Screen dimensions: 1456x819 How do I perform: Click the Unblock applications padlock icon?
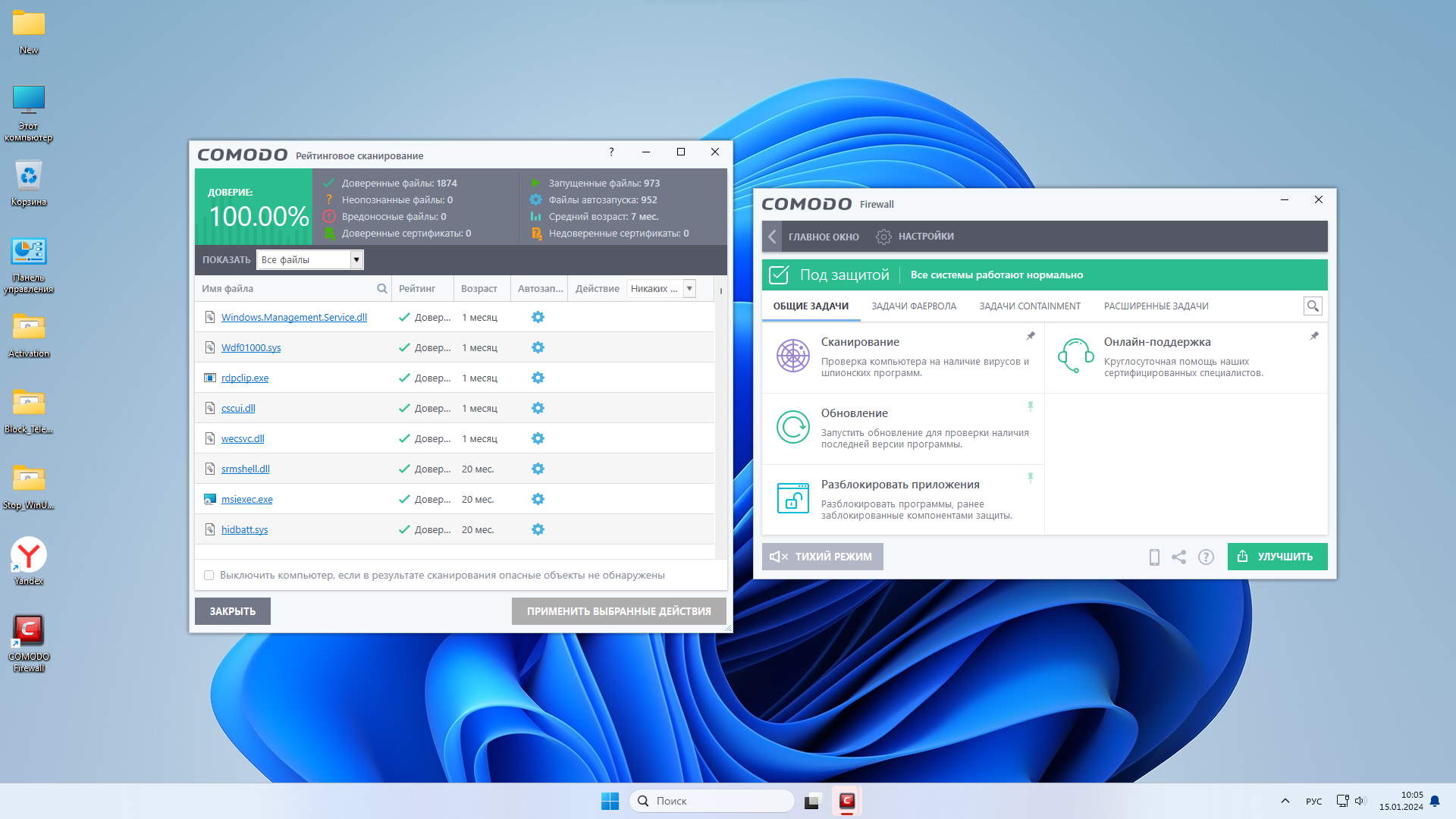792,498
